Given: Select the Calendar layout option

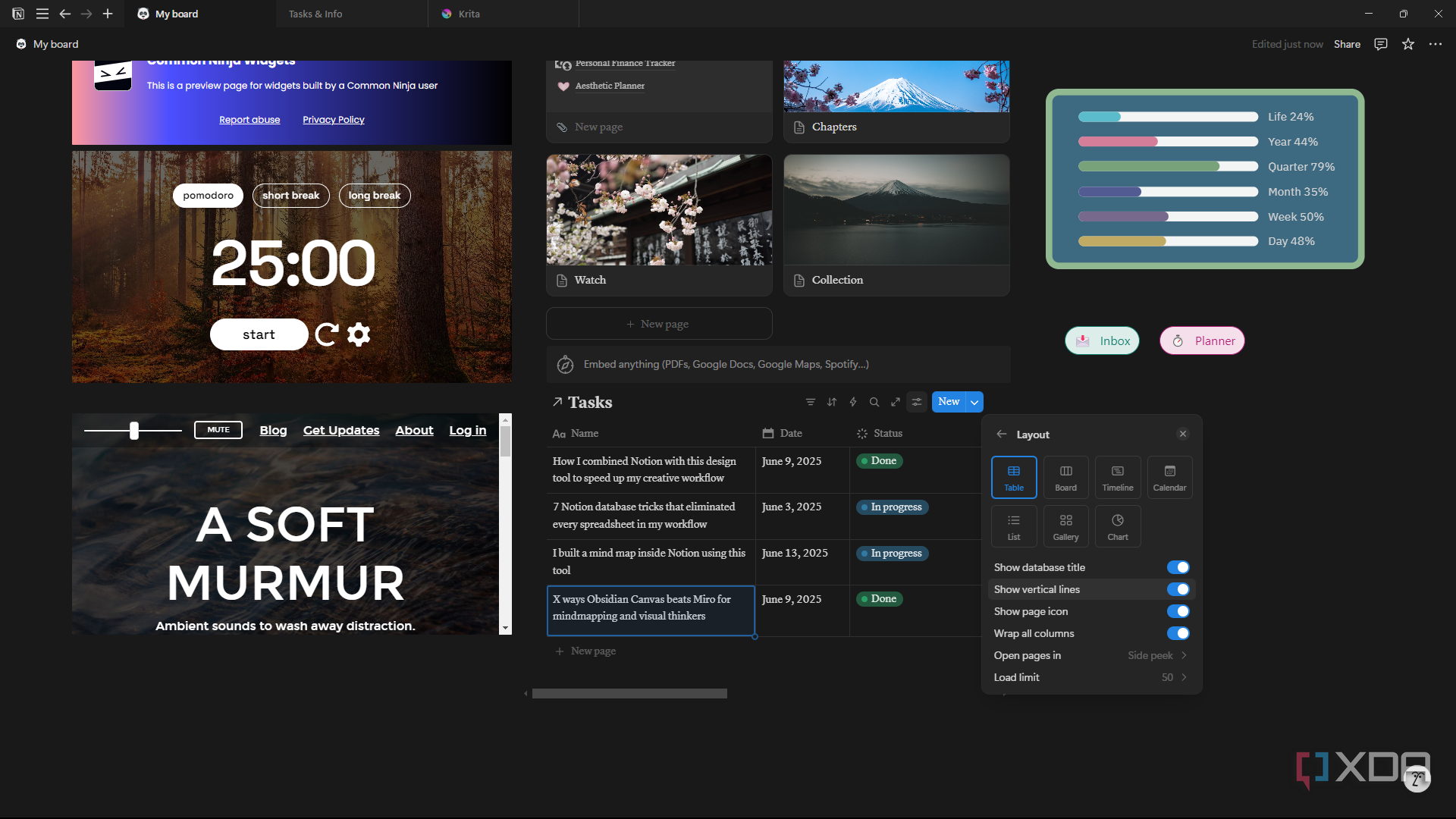Looking at the screenshot, I should (1169, 477).
